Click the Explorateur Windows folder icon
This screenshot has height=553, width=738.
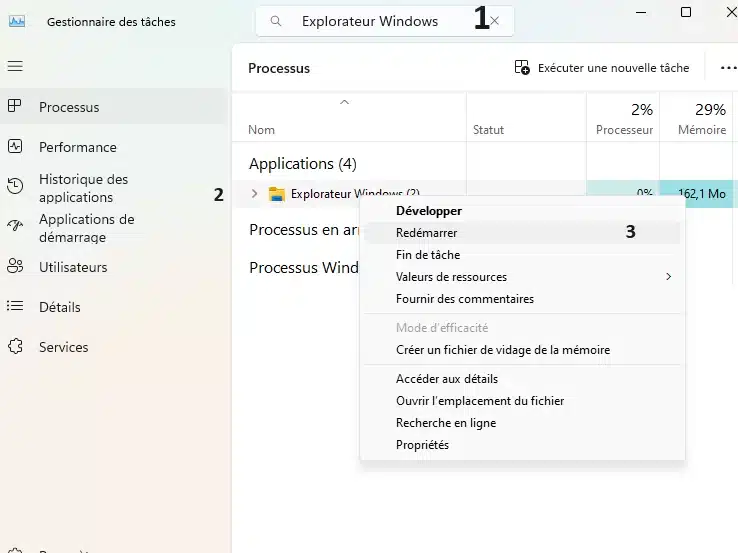pyautogui.click(x=277, y=193)
